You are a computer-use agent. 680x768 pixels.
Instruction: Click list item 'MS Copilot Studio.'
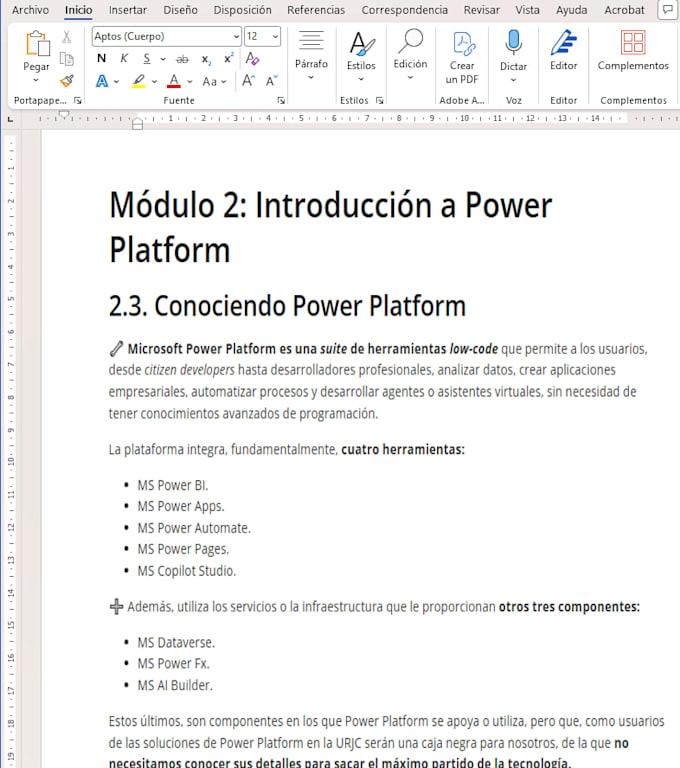[x=187, y=571]
